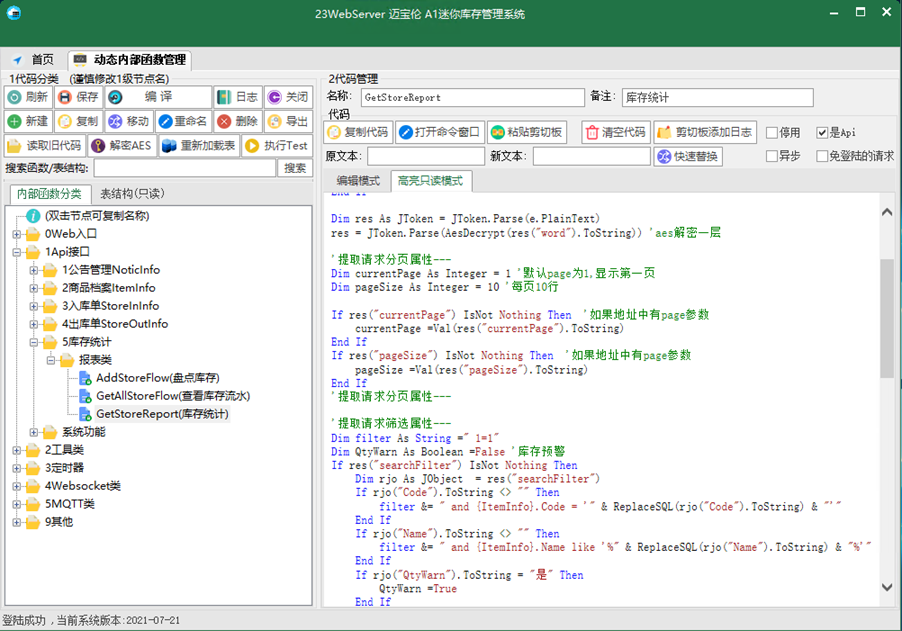The image size is (902, 631).
Task: Click the 解密AES button
Action: pos(123,146)
